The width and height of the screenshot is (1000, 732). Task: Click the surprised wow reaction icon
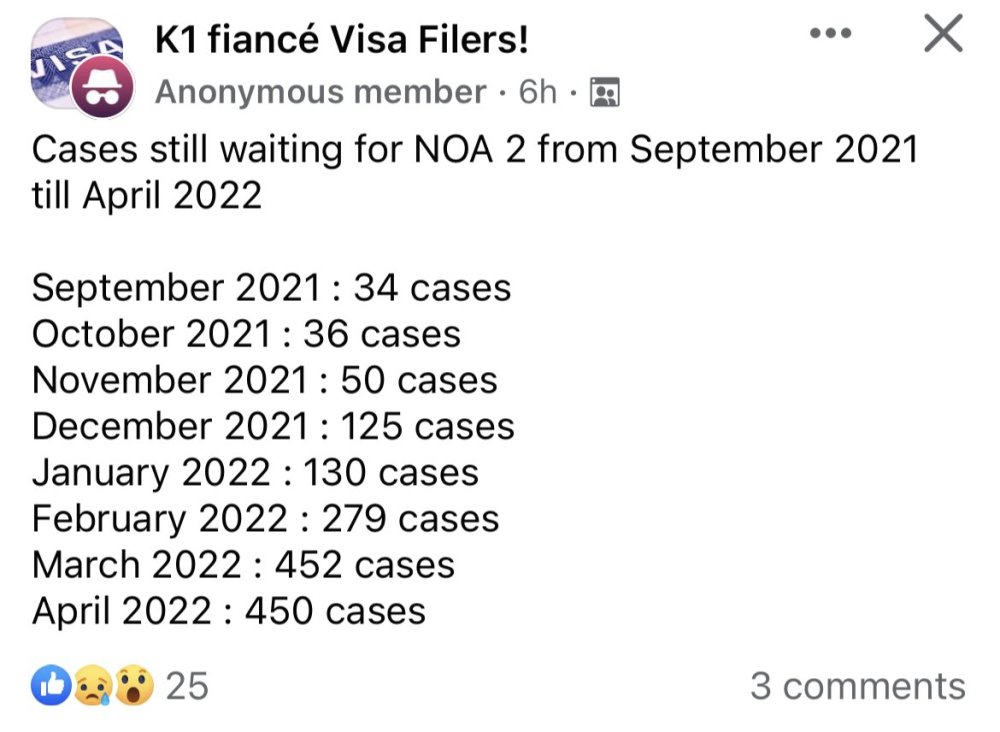tap(133, 685)
